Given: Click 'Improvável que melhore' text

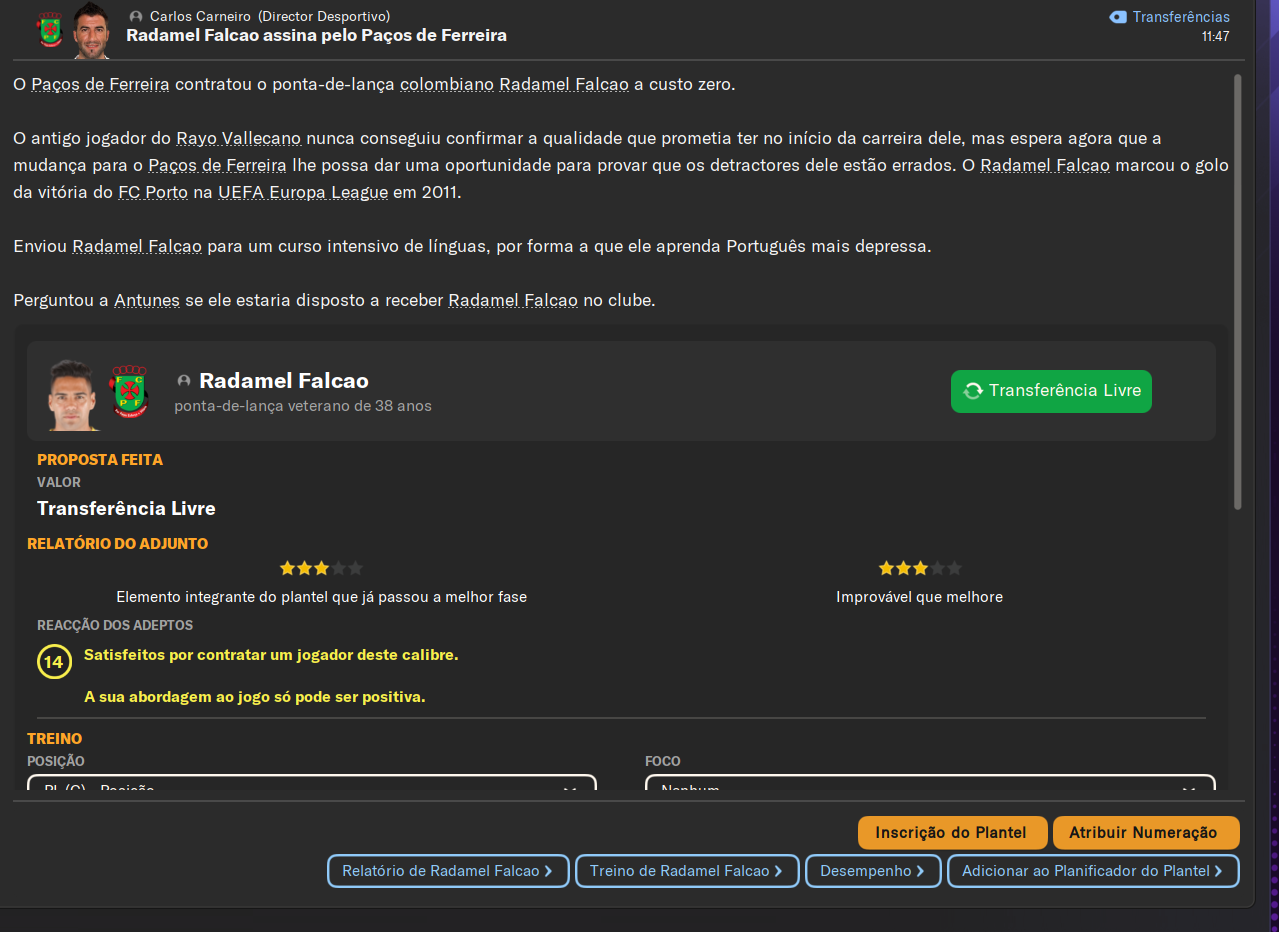Looking at the screenshot, I should [x=920, y=597].
